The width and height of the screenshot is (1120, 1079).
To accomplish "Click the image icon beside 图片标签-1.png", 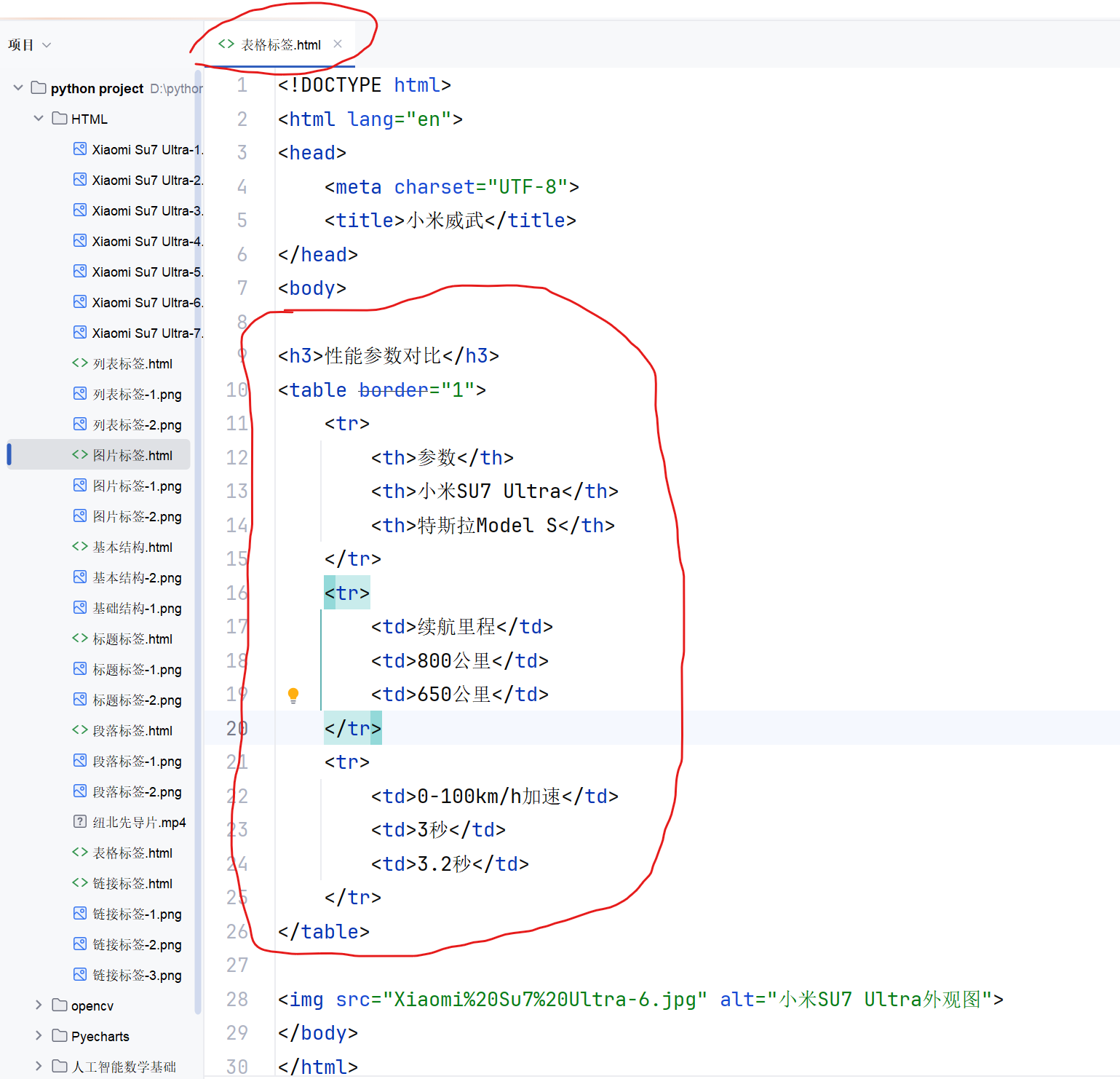I will pyautogui.click(x=80, y=485).
